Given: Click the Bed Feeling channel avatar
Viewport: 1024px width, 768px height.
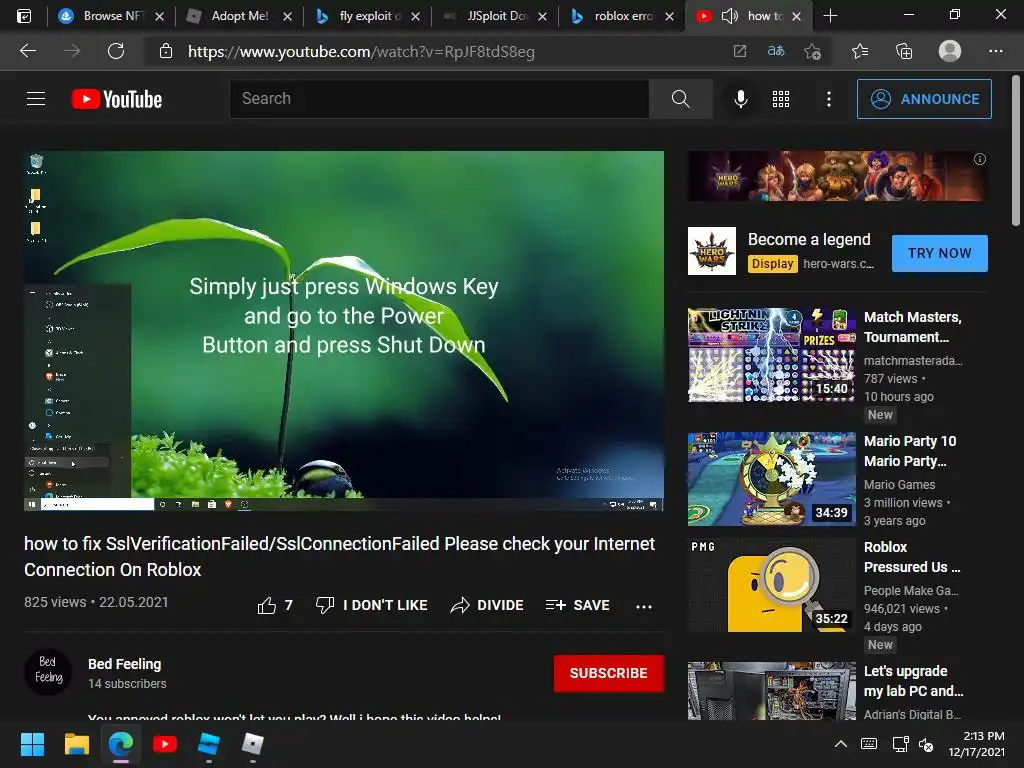Looking at the screenshot, I should (48, 671).
